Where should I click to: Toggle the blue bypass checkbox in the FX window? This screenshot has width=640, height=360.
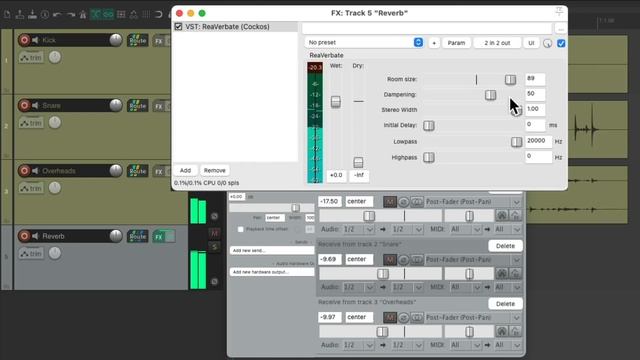coord(561,43)
